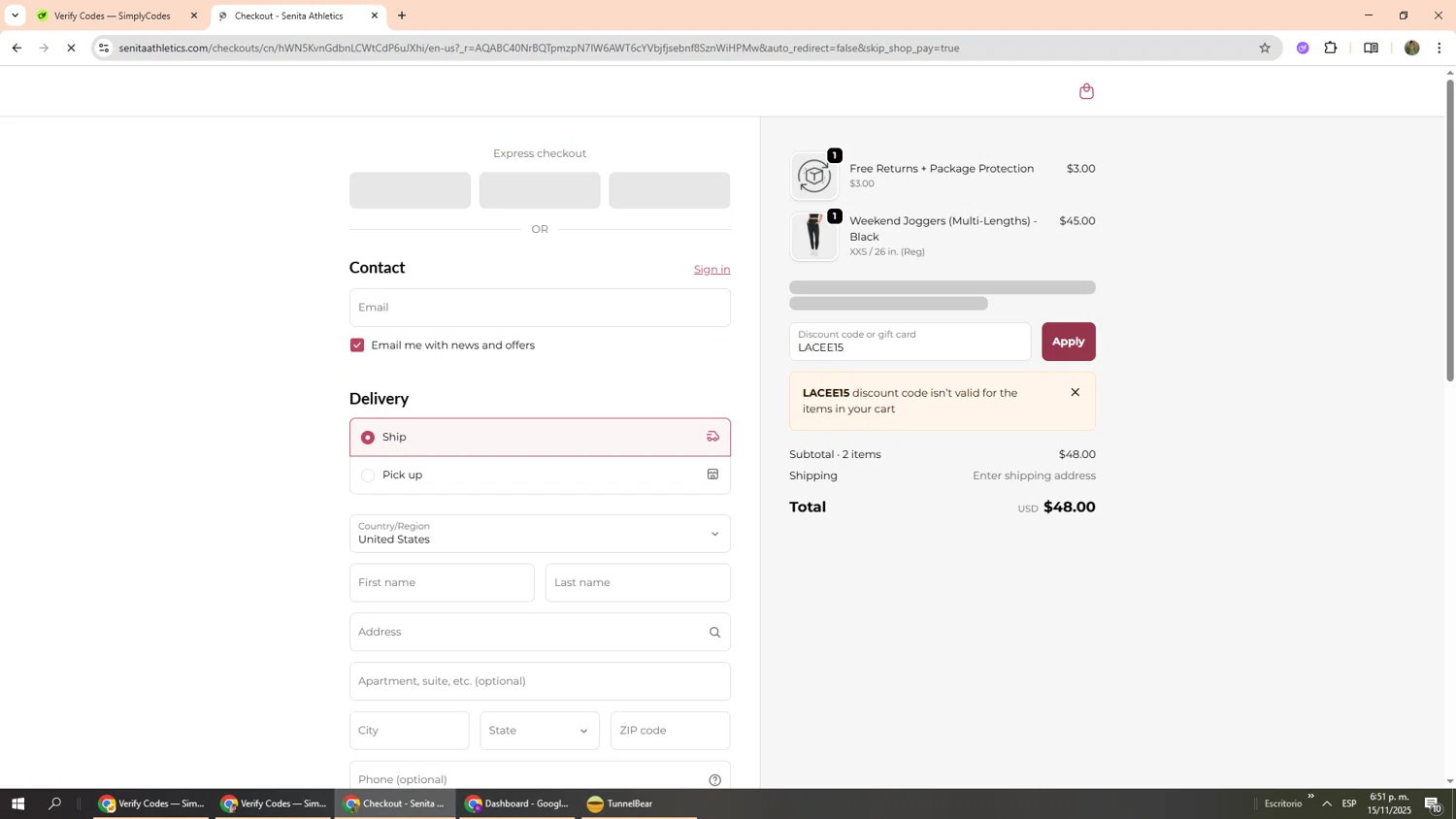This screenshot has width=1456, height=819.
Task: Click the ESP language indicator
Action: tap(1348, 803)
